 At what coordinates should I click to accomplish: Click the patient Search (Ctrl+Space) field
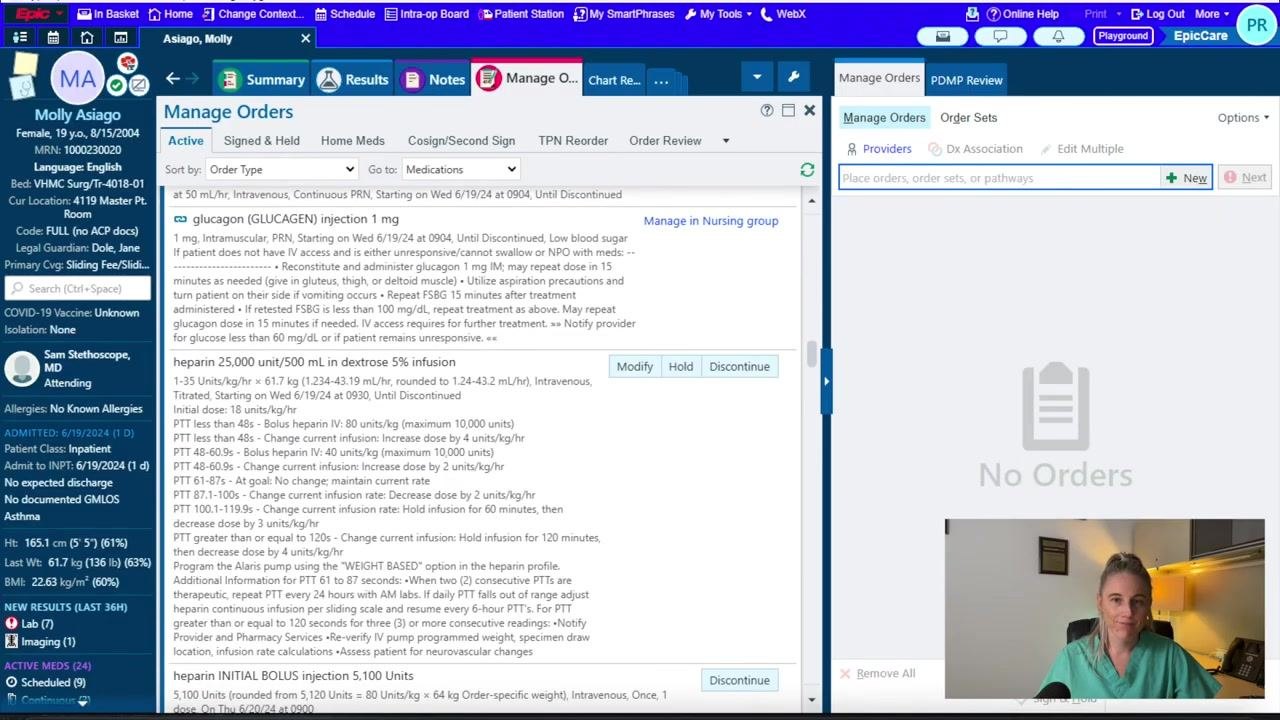tap(78, 289)
